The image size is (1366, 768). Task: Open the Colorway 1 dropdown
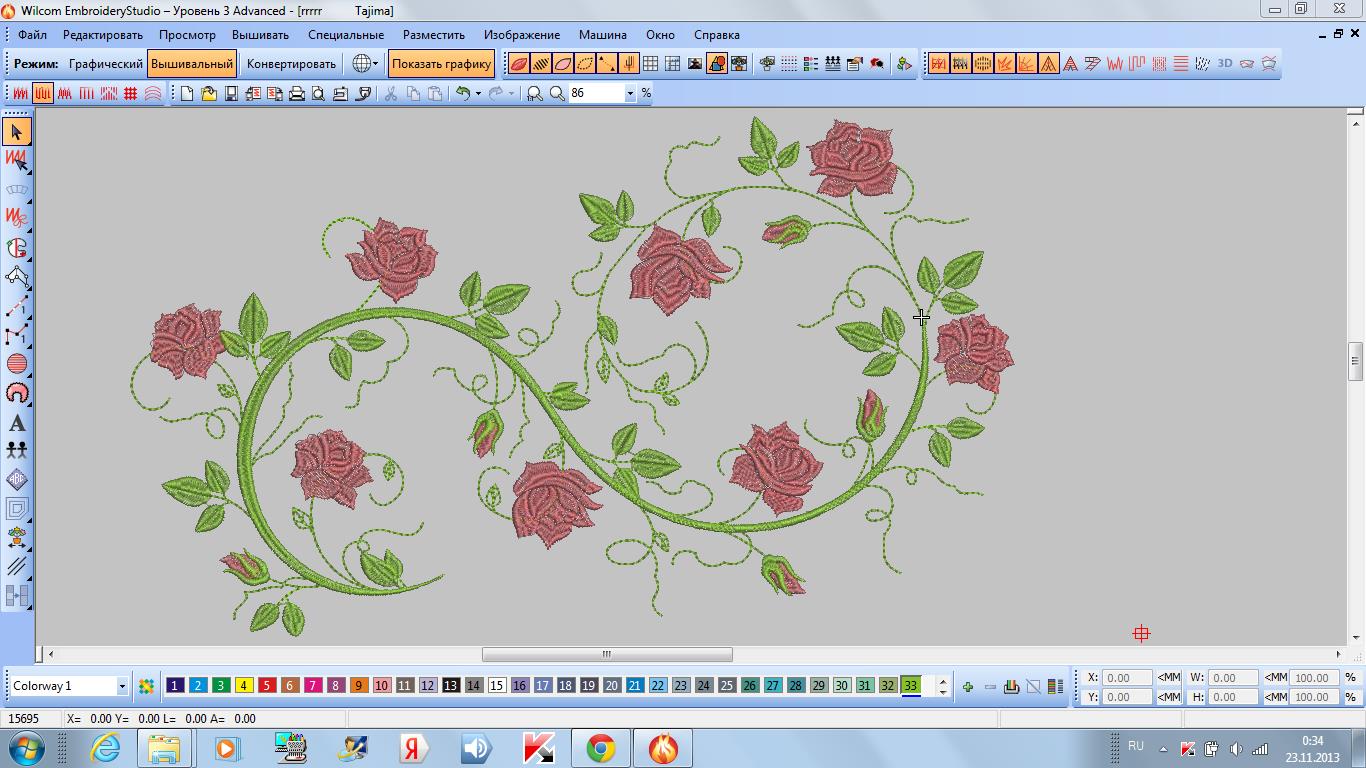pos(122,687)
